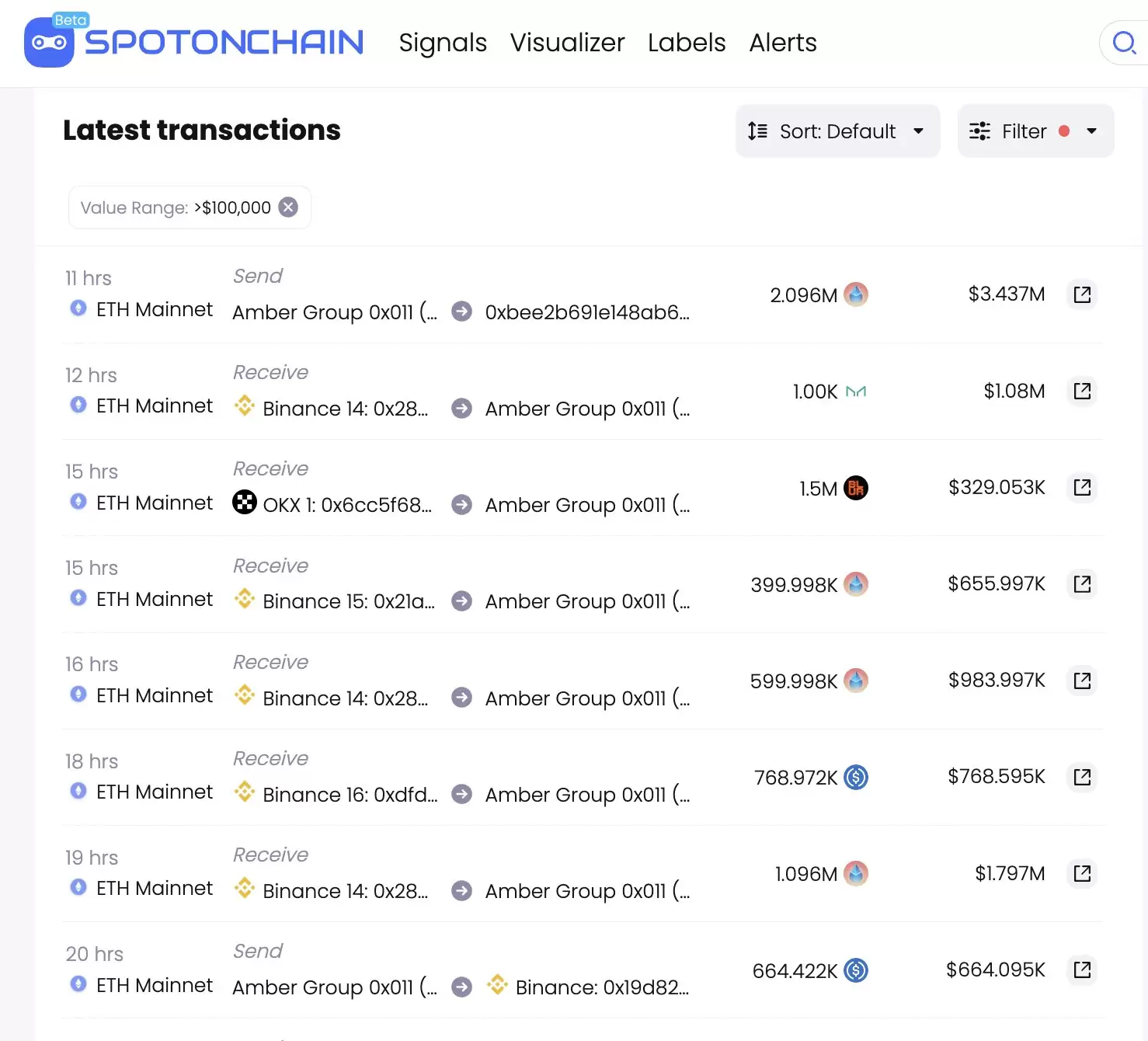Open the Visualizer page
The height and width of the screenshot is (1041, 1148).
(567, 43)
